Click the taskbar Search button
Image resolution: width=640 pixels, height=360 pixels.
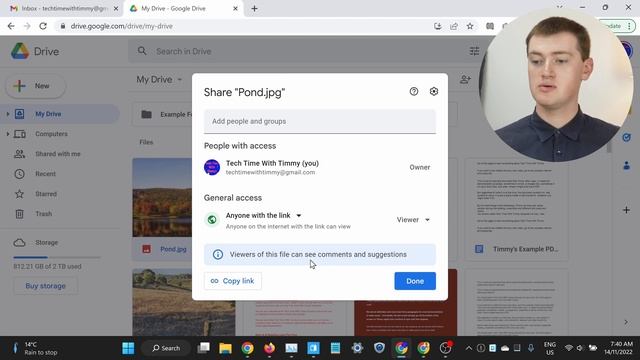point(166,348)
